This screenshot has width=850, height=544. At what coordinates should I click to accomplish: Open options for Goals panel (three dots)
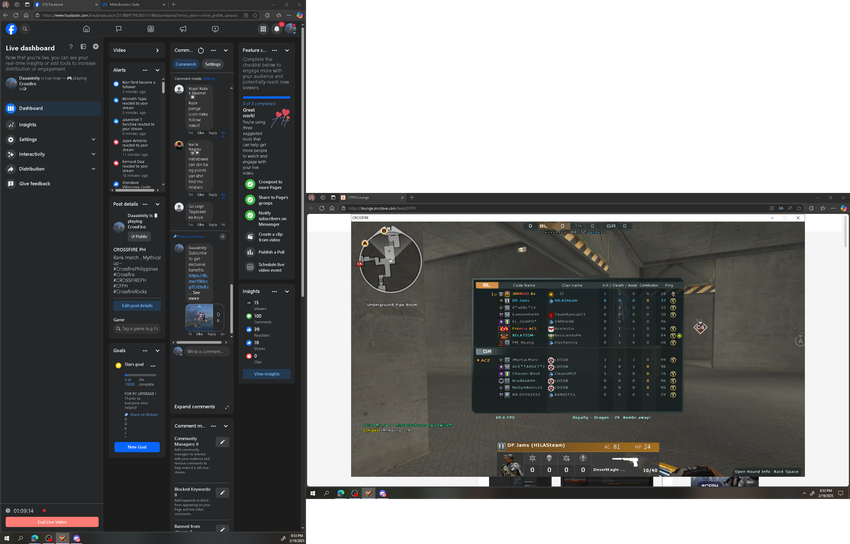[145, 351]
